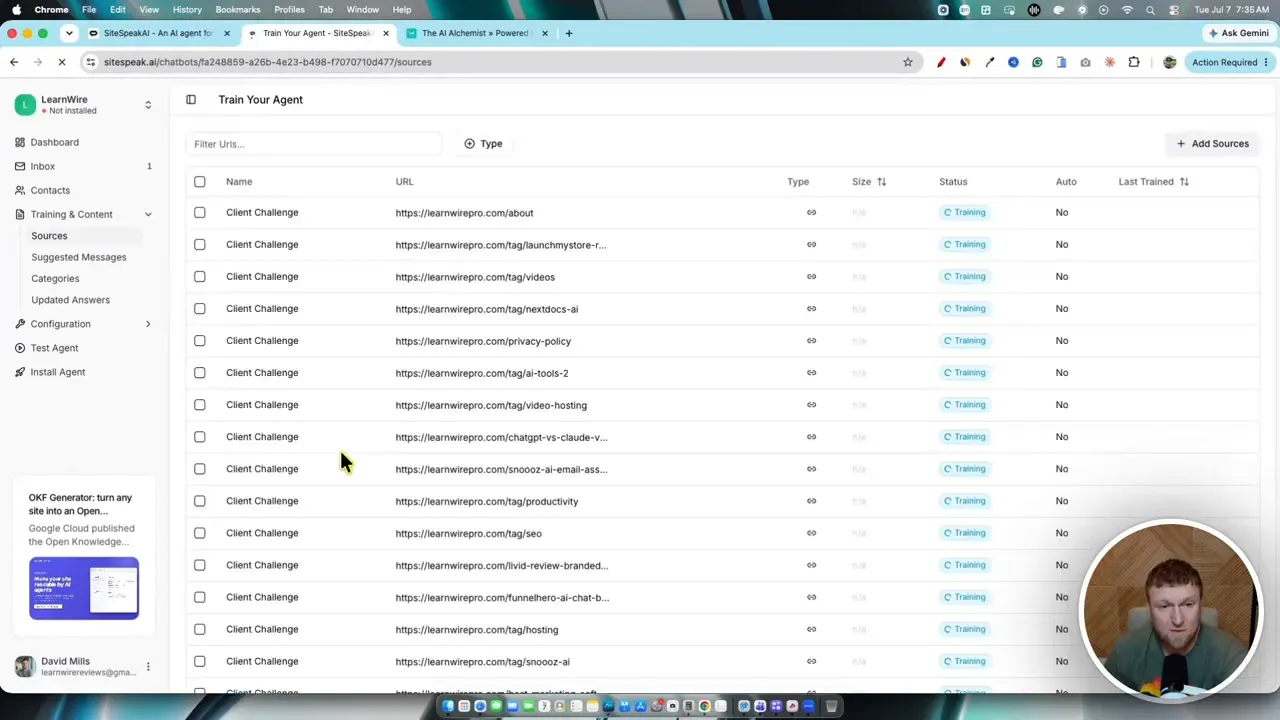Open Categories in sidebar
The image size is (1280, 720).
pyautogui.click(x=55, y=278)
